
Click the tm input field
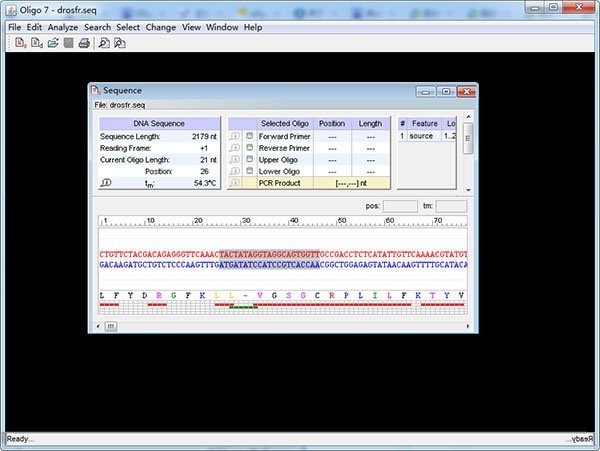[451, 206]
